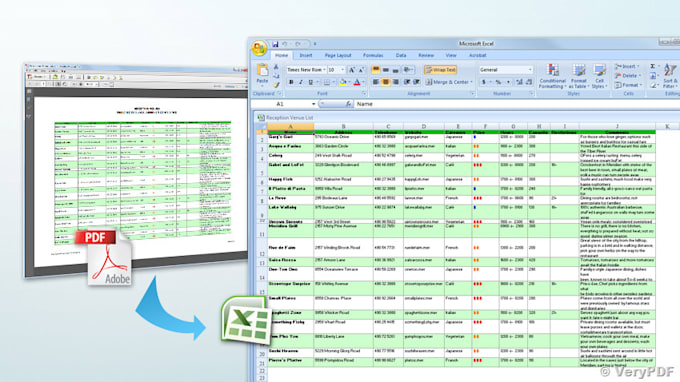
Task: Click Format in the Cells group
Action: pyautogui.click(x=628, y=85)
